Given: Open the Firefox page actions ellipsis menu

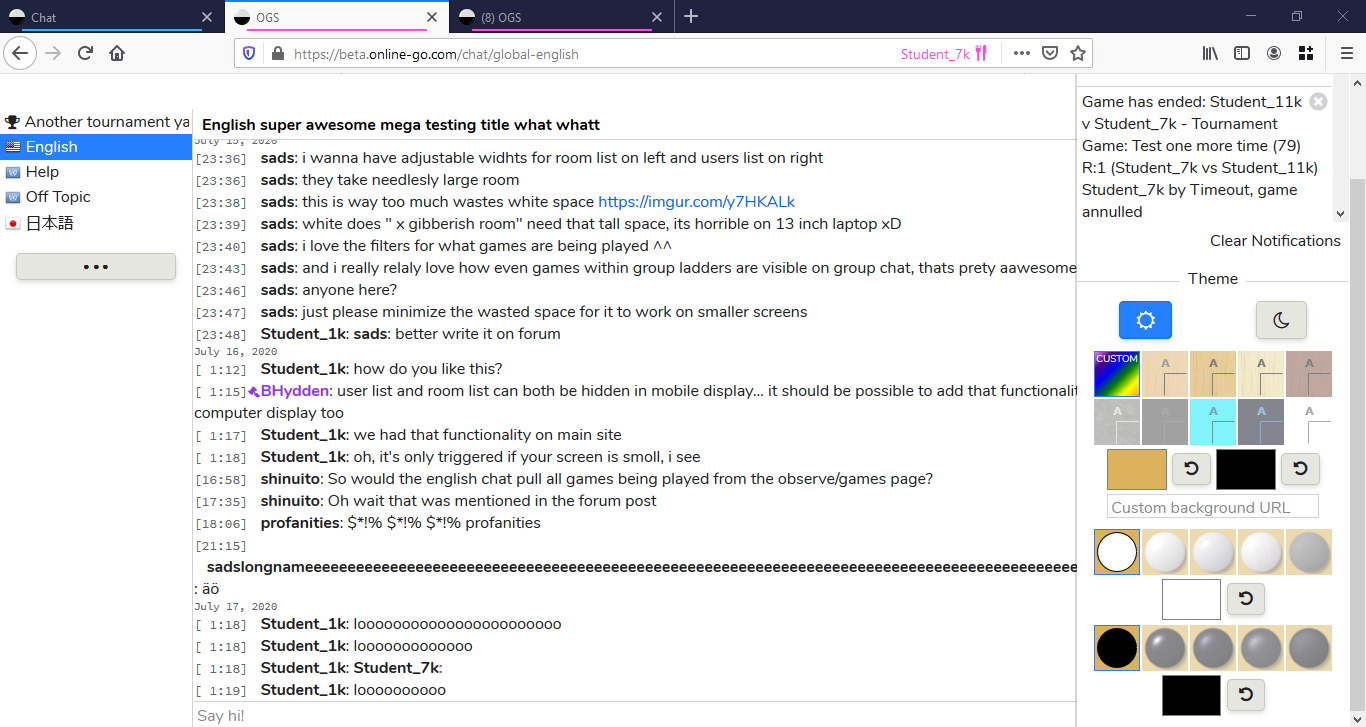Looking at the screenshot, I should (1021, 54).
